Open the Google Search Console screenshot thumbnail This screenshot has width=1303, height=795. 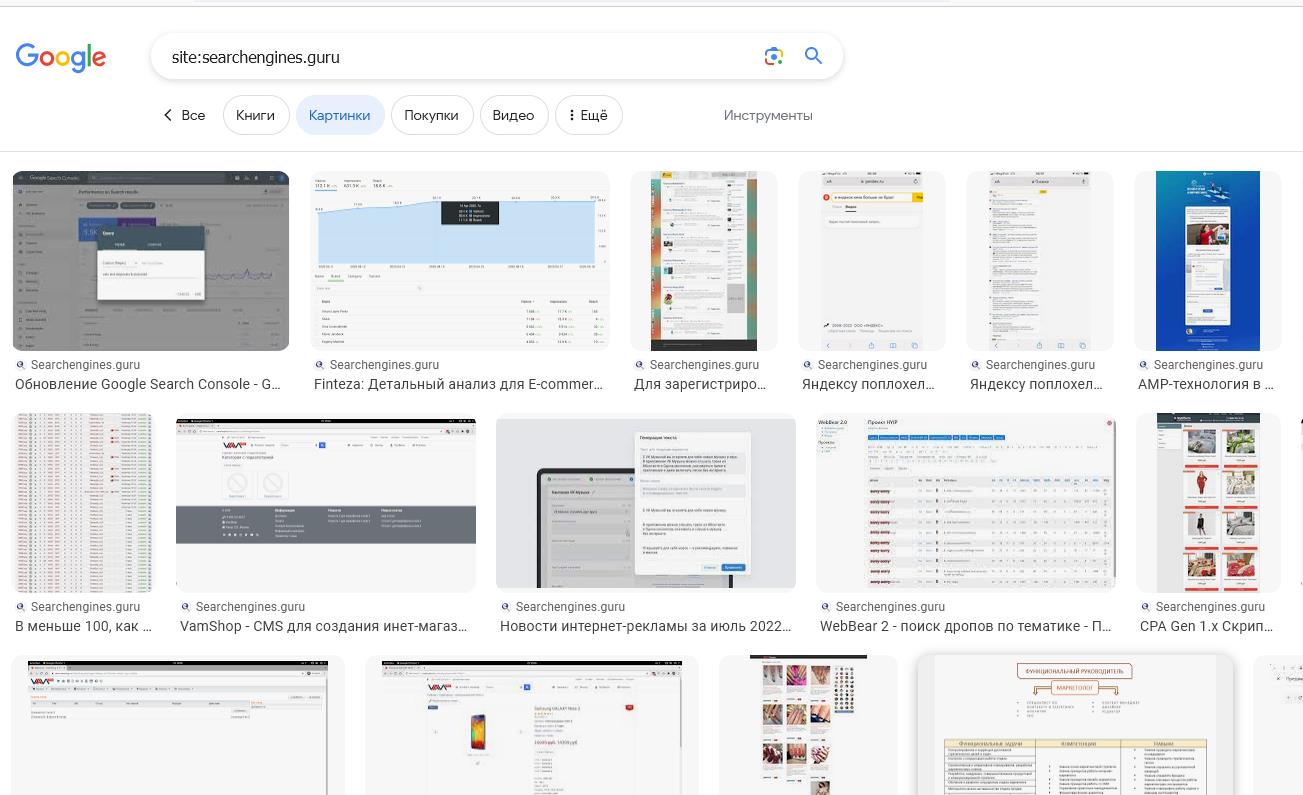151,261
